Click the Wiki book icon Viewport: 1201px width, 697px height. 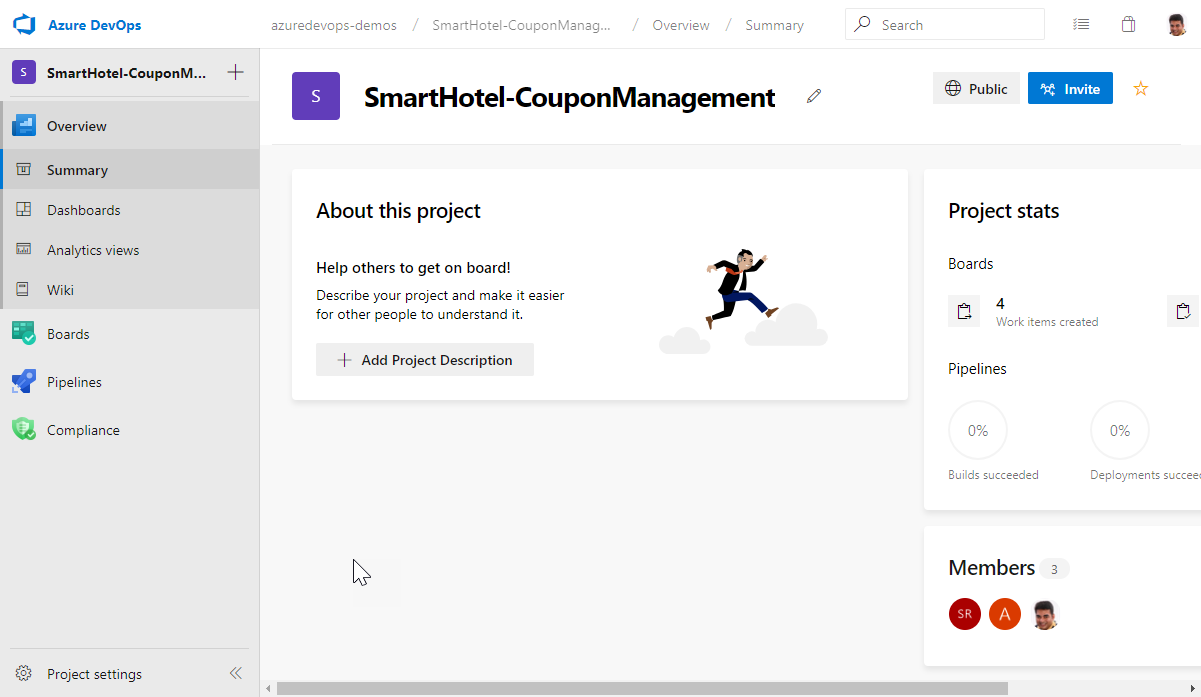23,290
